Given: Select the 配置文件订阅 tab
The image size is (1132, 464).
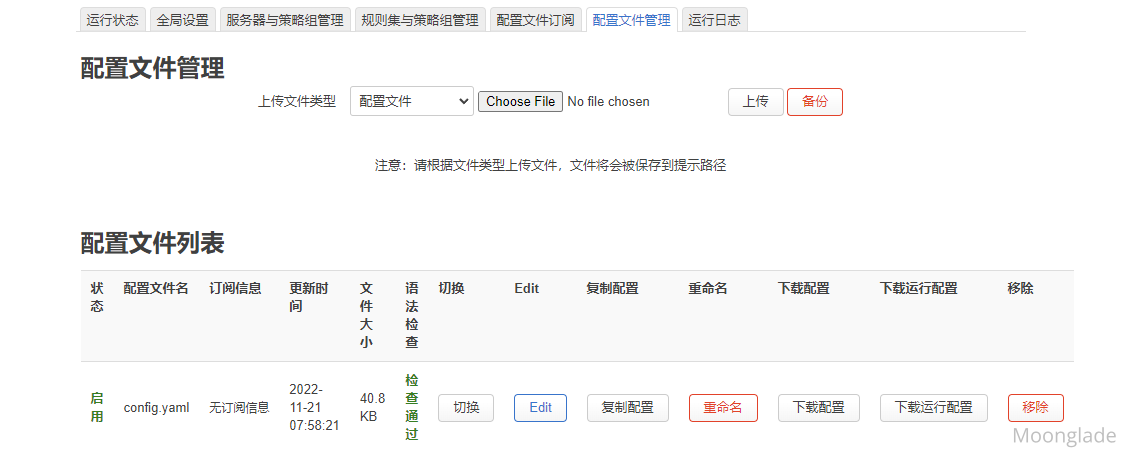Looking at the screenshot, I should point(535,20).
